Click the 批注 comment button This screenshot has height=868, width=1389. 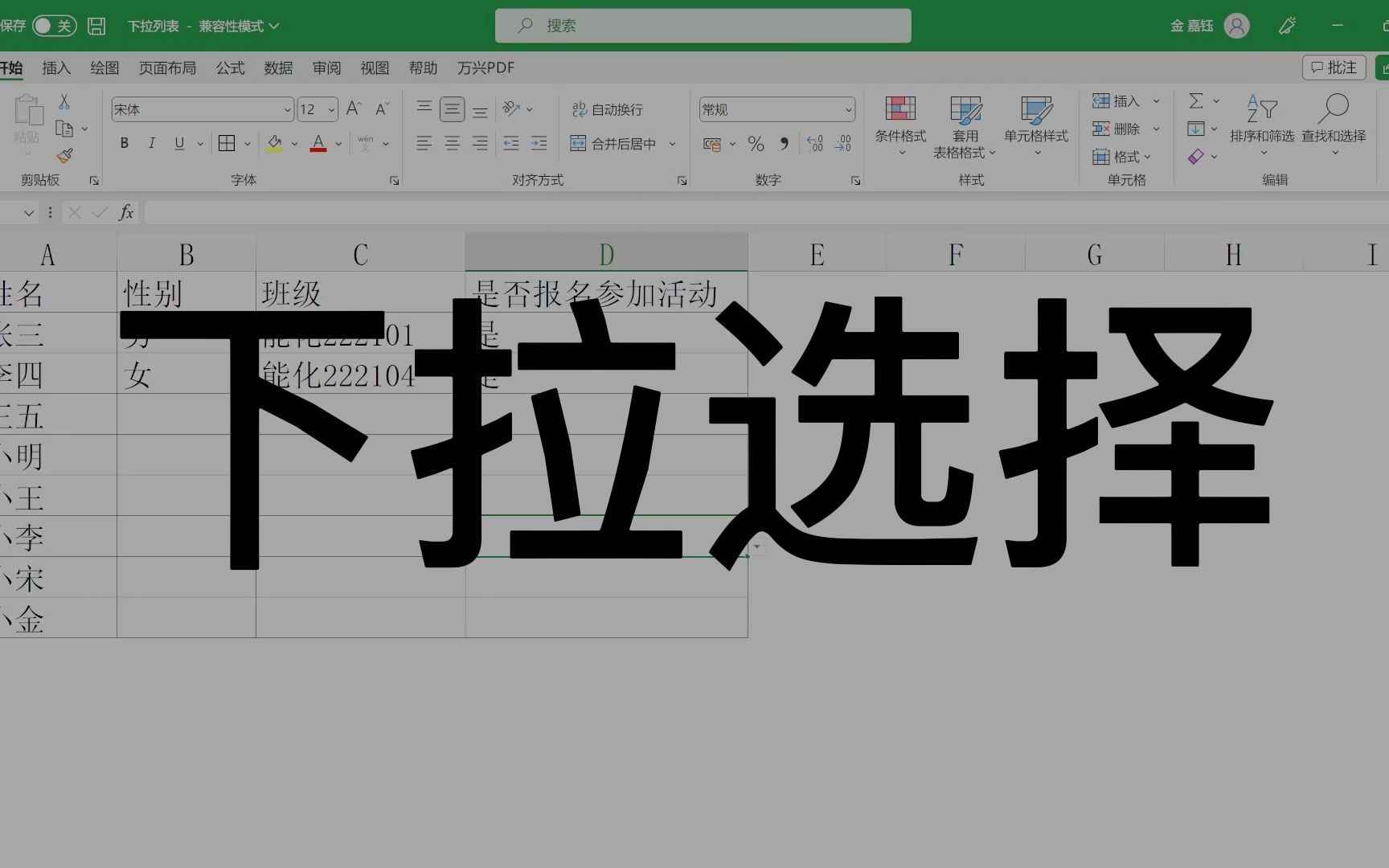coord(1333,67)
